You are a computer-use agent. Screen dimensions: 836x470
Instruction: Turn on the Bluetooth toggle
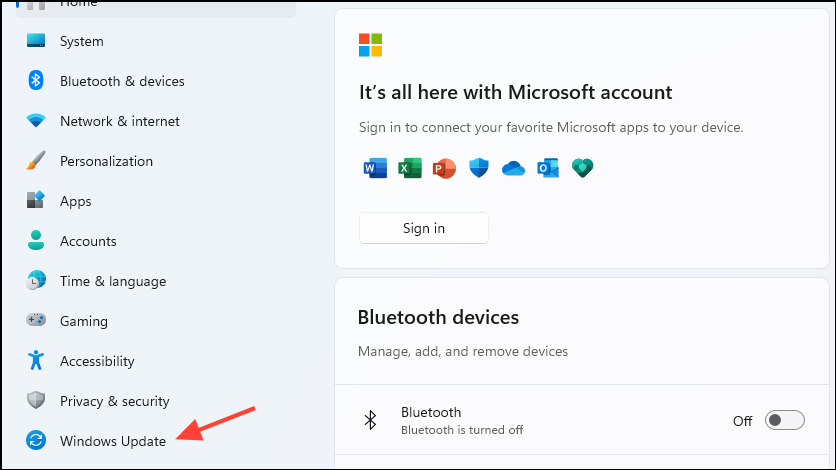coord(784,420)
